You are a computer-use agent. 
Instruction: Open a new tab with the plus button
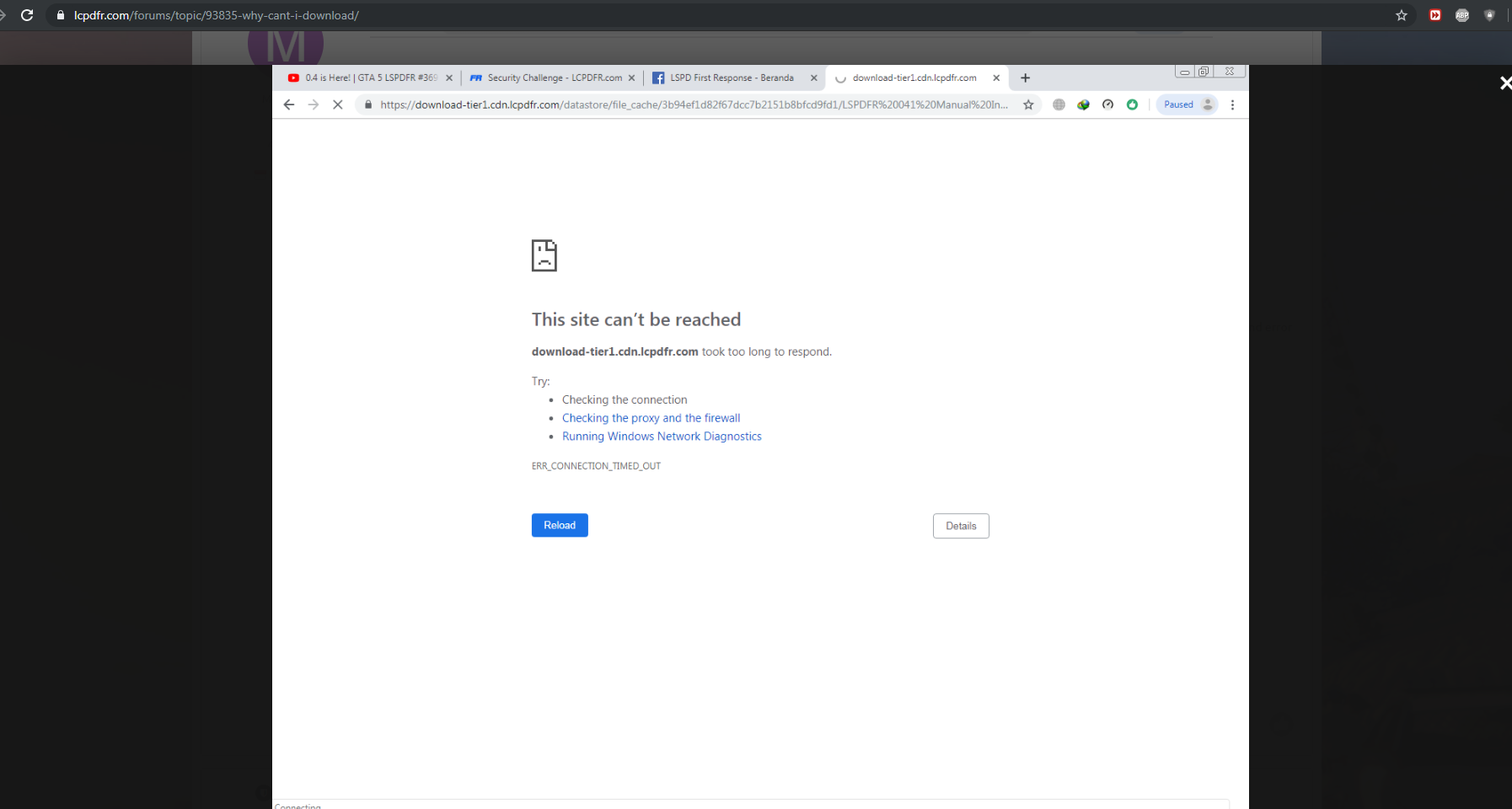1025,78
